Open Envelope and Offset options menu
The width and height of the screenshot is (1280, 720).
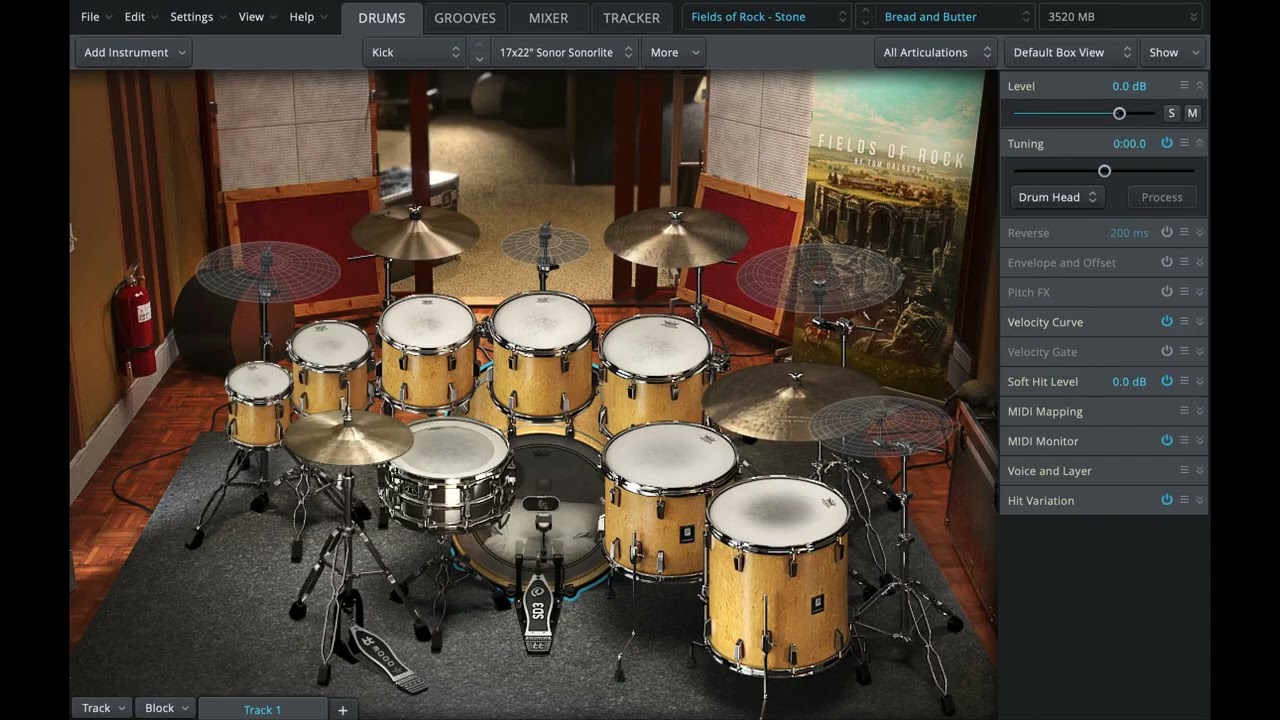[1184, 262]
